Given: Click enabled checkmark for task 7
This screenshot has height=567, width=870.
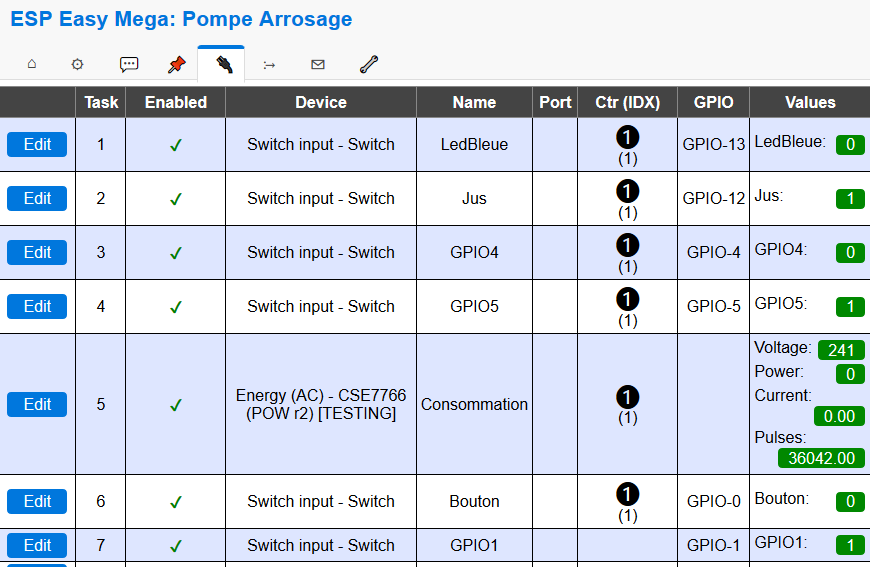Looking at the screenshot, I should point(175,546).
